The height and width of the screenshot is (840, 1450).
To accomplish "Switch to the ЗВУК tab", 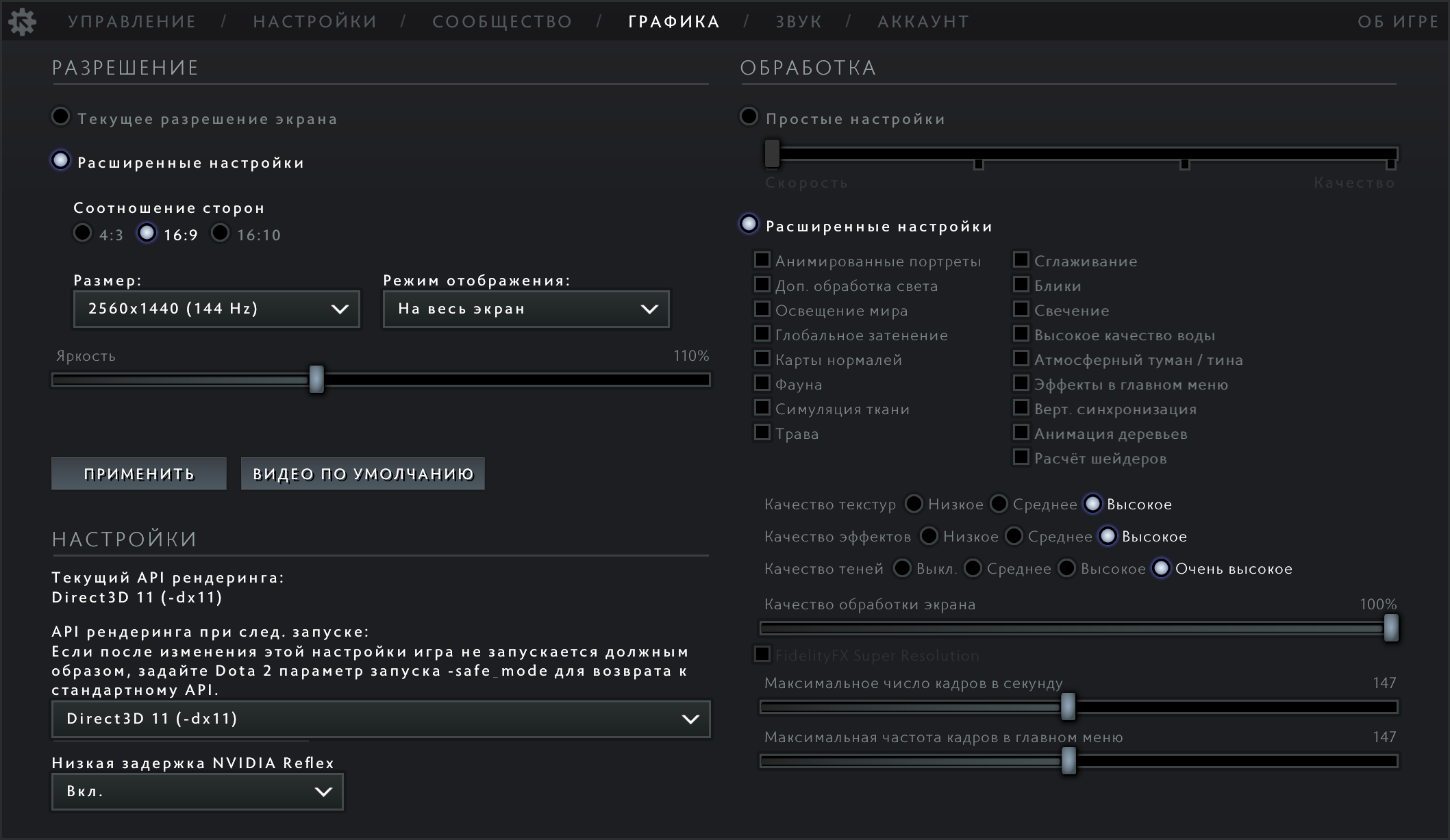I will click(798, 22).
